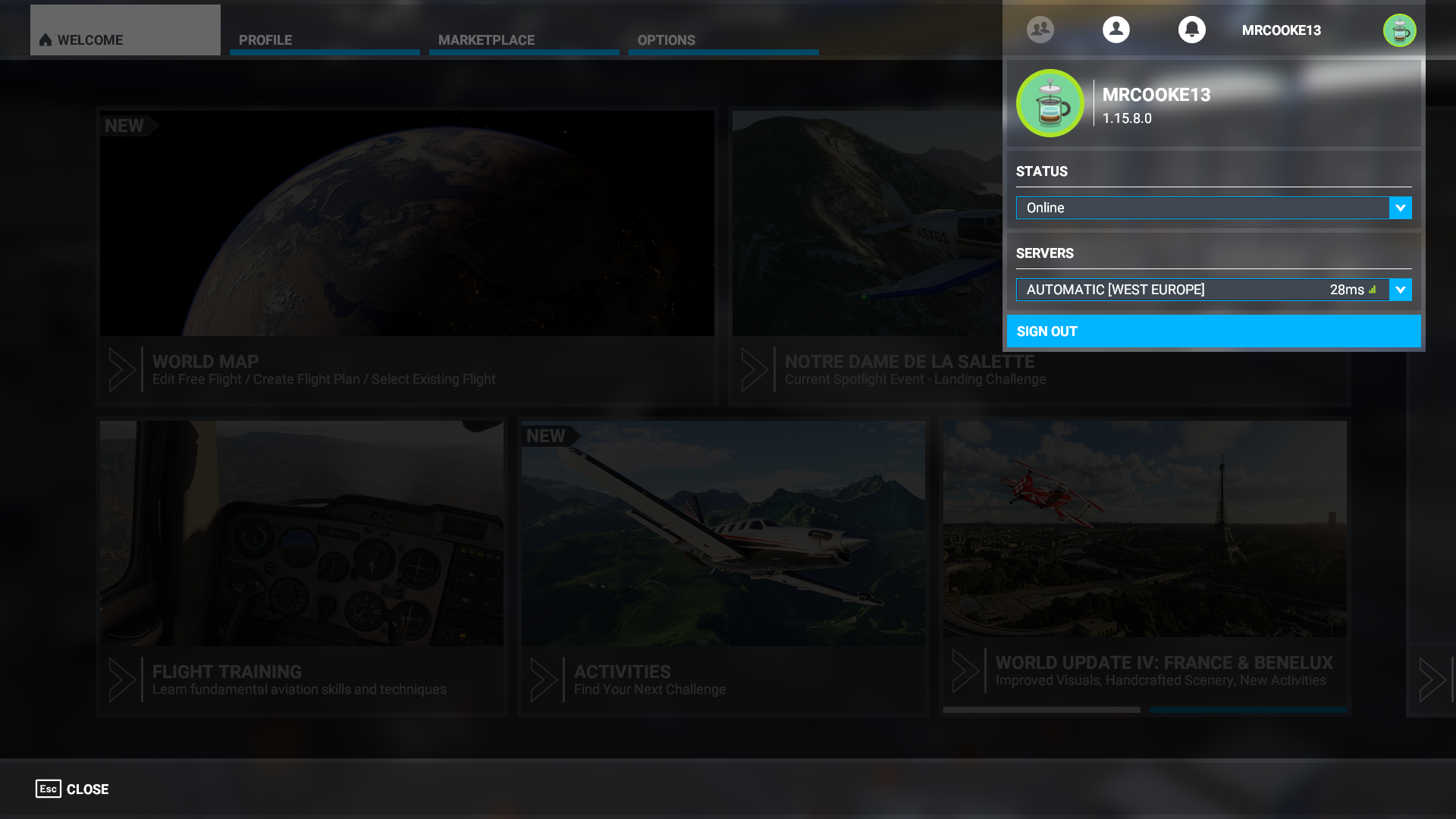This screenshot has height=819, width=1456.
Task: Open the Flight Training cockpit tile
Action: point(302,566)
